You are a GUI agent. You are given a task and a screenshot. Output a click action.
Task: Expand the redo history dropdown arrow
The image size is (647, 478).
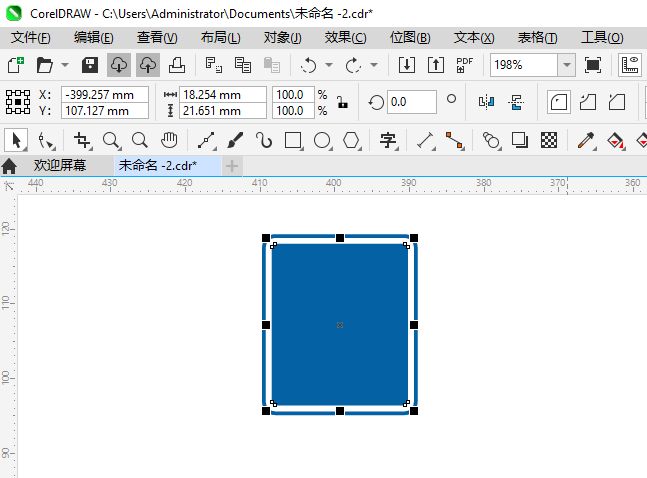click(374, 65)
